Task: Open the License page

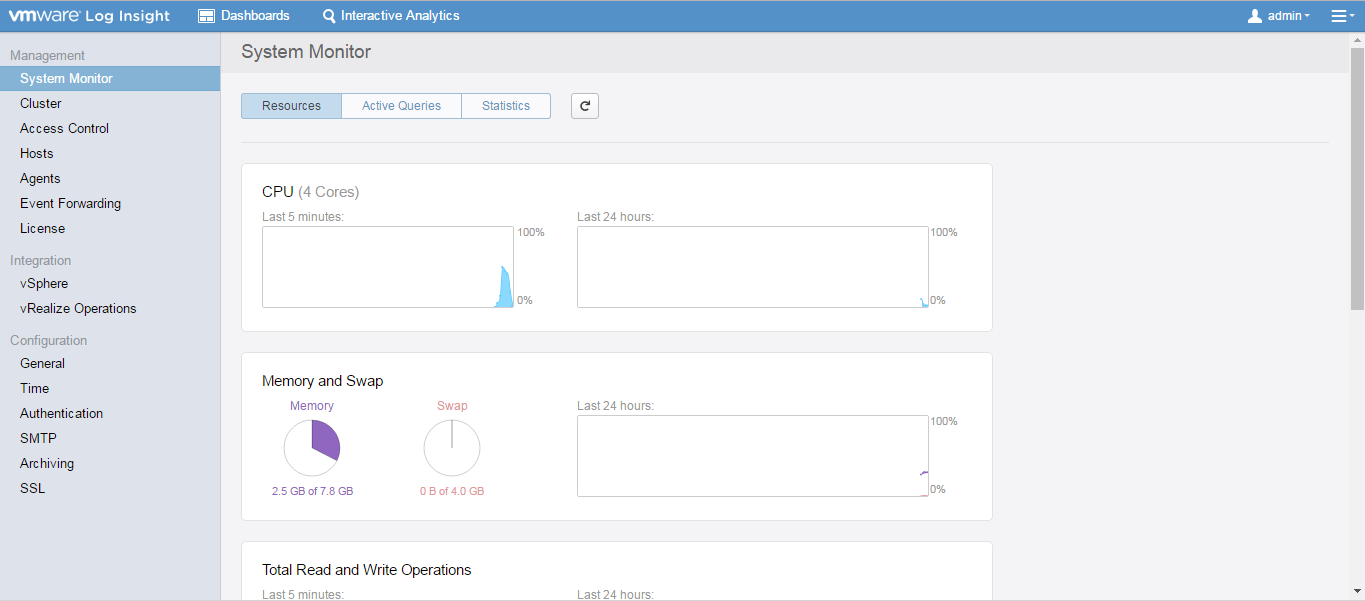Action: pyautogui.click(x=42, y=228)
